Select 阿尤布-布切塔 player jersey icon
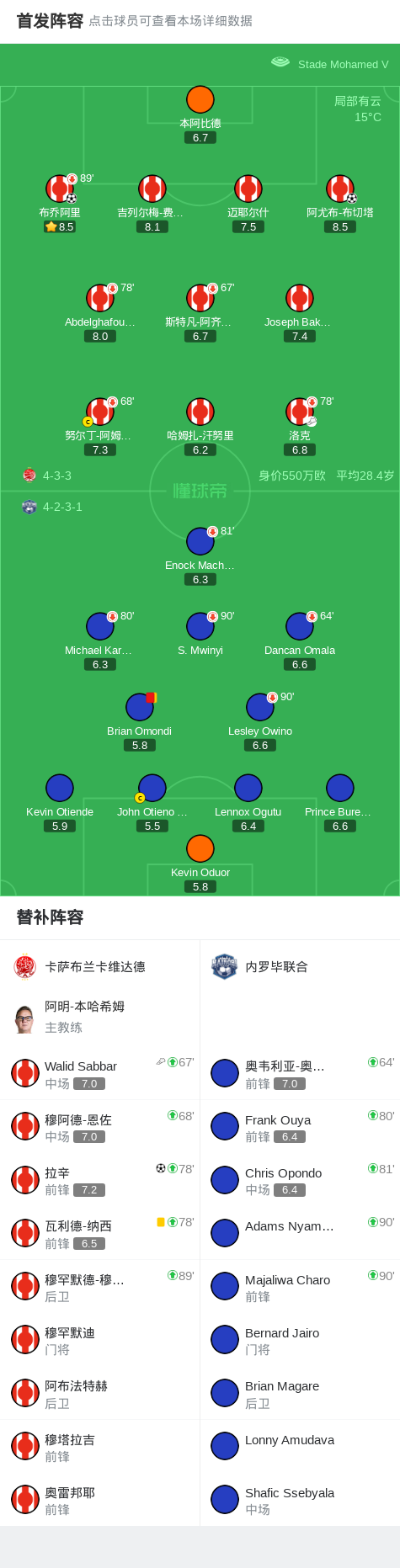 (x=340, y=189)
